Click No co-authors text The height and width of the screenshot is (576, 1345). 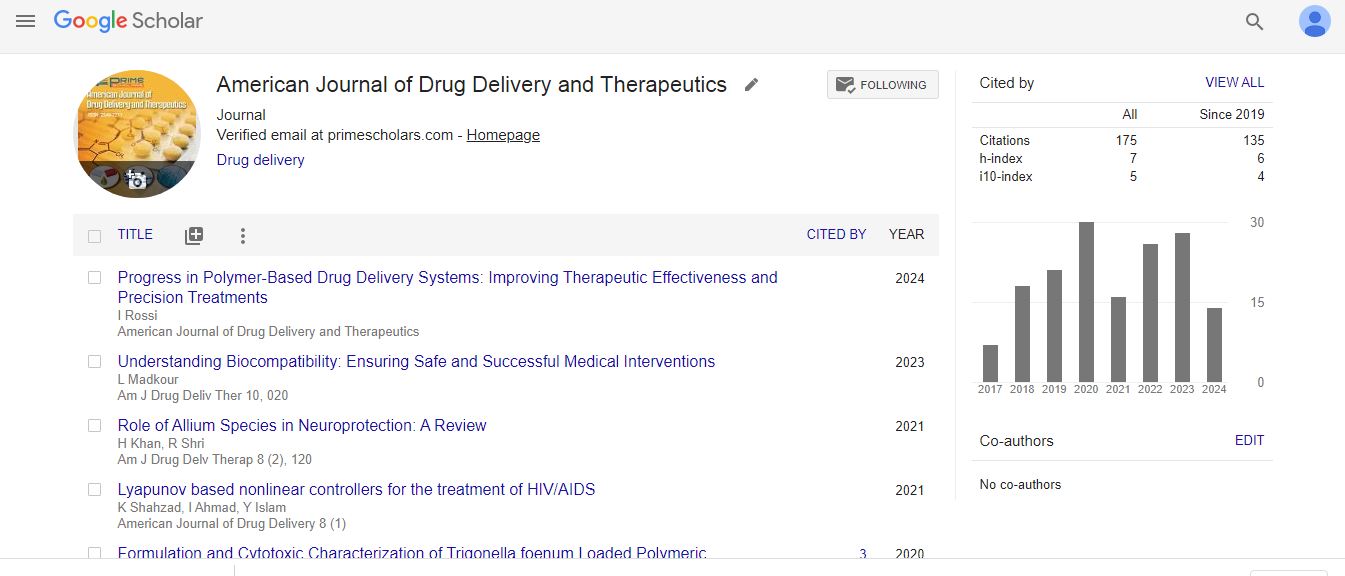point(1020,485)
